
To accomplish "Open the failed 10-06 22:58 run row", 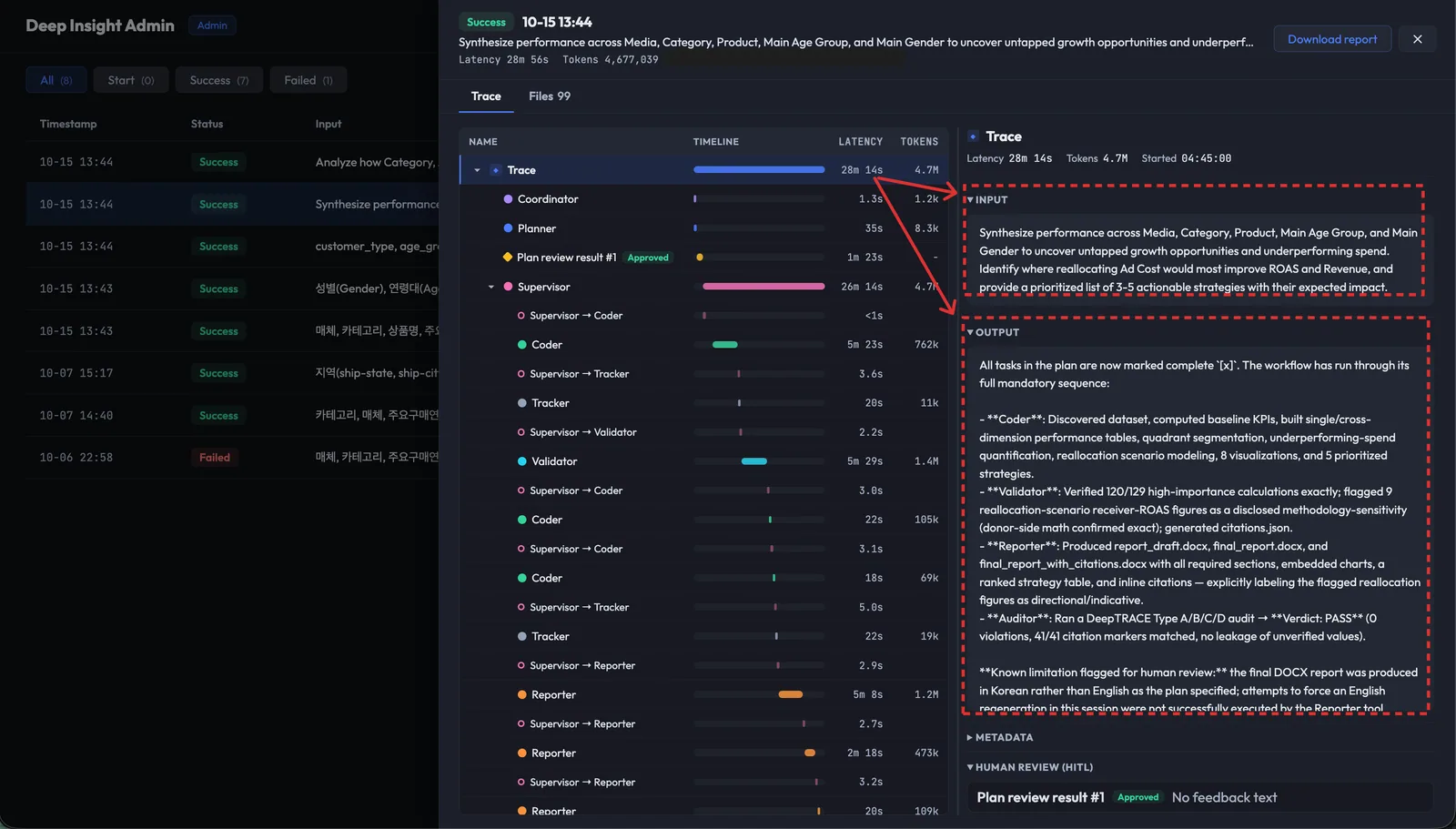I will click(232, 458).
